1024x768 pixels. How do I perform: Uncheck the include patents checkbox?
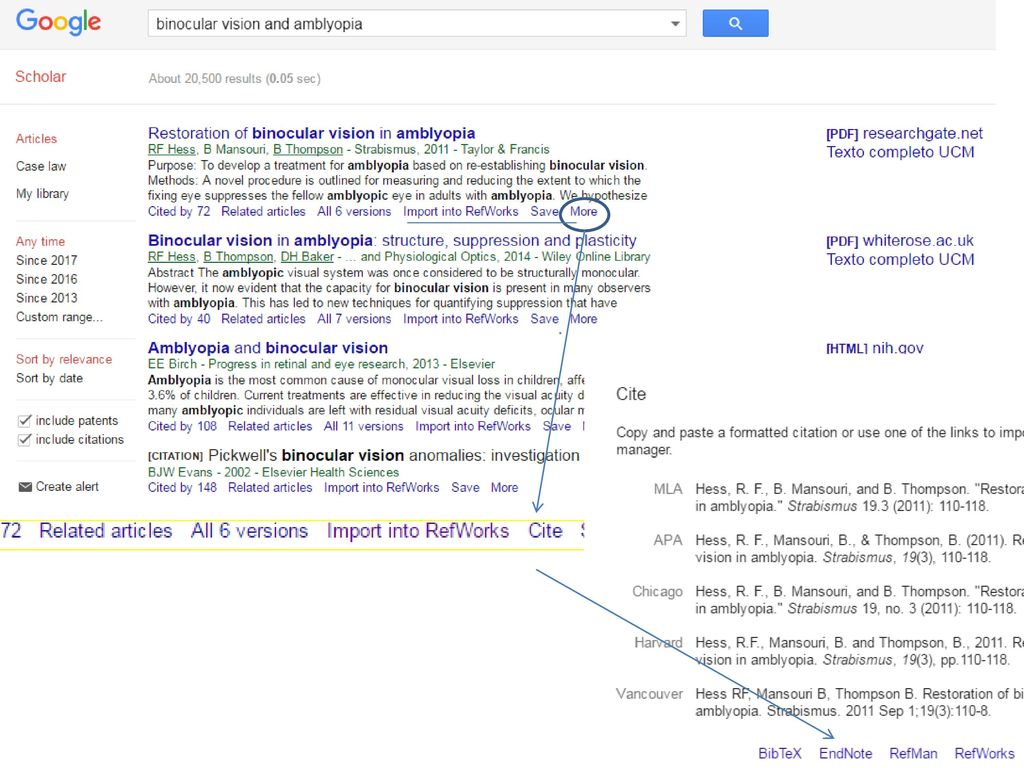click(x=24, y=421)
